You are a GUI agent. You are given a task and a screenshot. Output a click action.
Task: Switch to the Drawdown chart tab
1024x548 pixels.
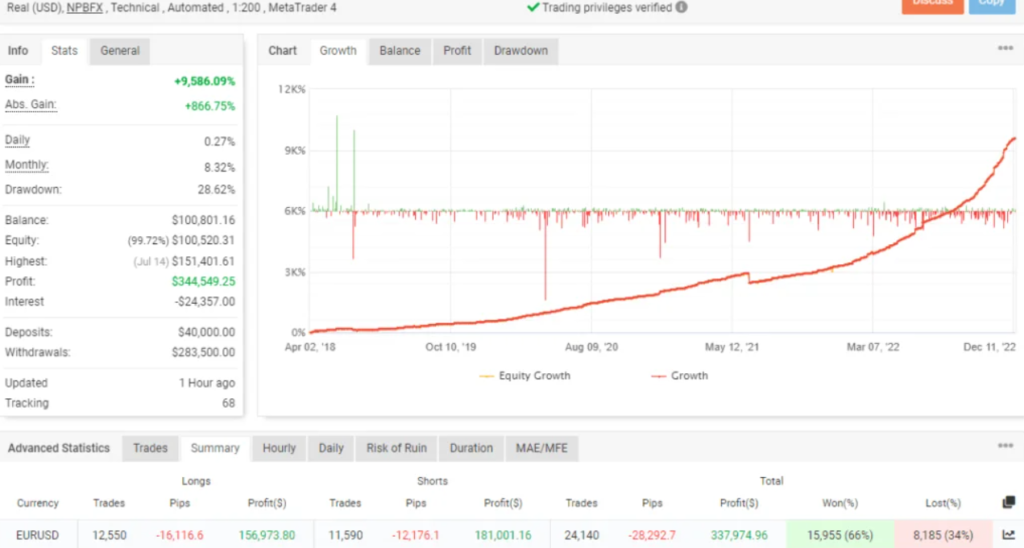pos(521,51)
